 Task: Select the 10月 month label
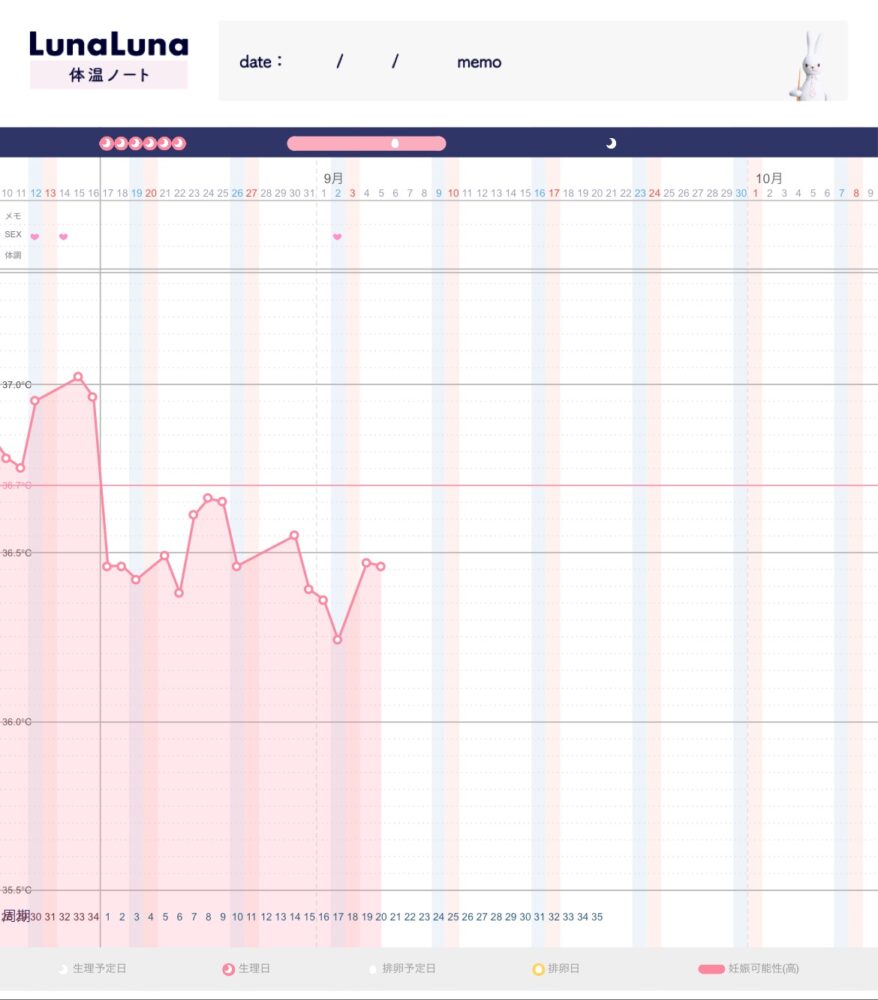click(769, 178)
